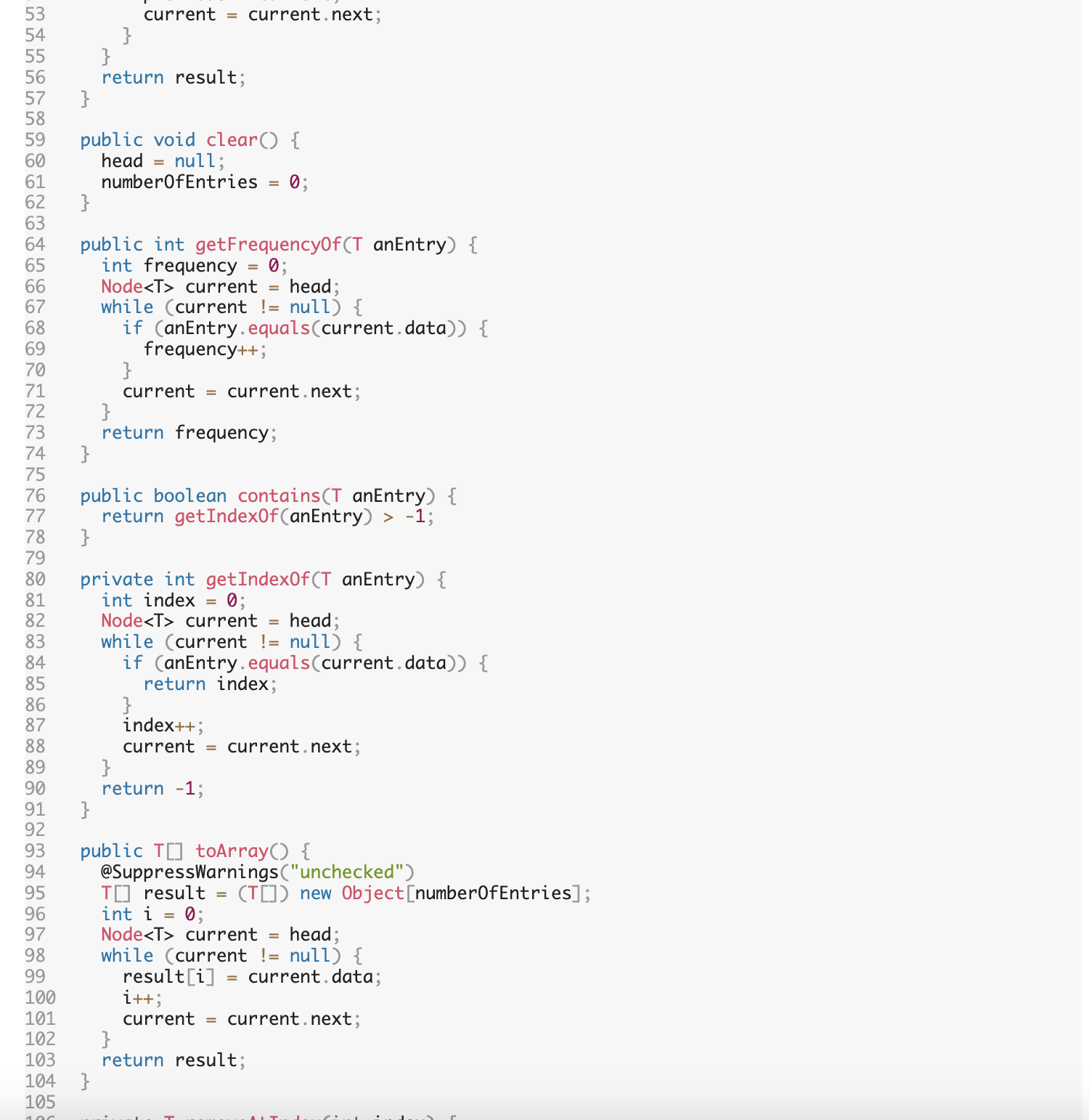Click the 'frequency++' statement

point(205,349)
